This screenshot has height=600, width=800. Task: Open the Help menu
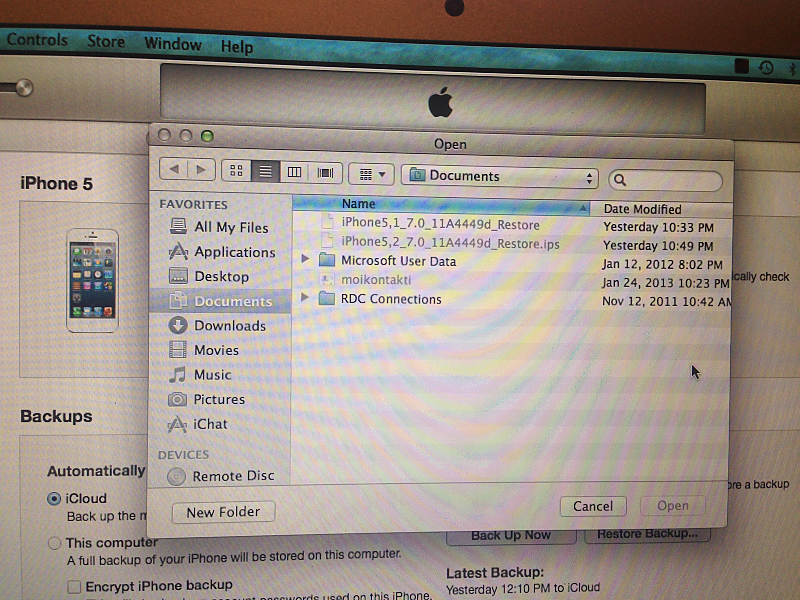click(237, 47)
